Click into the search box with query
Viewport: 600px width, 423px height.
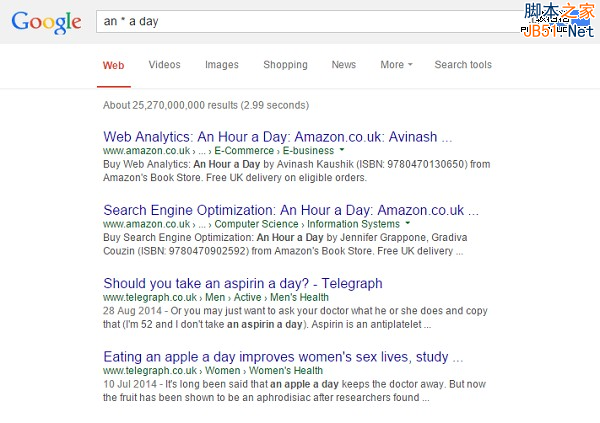click(300, 21)
